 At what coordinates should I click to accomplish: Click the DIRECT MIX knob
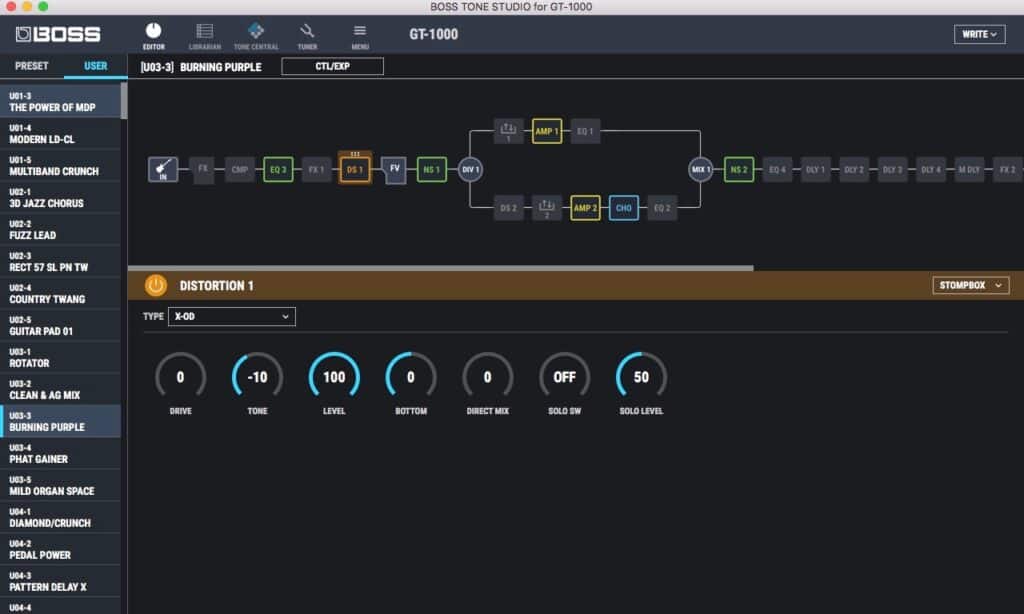487,377
